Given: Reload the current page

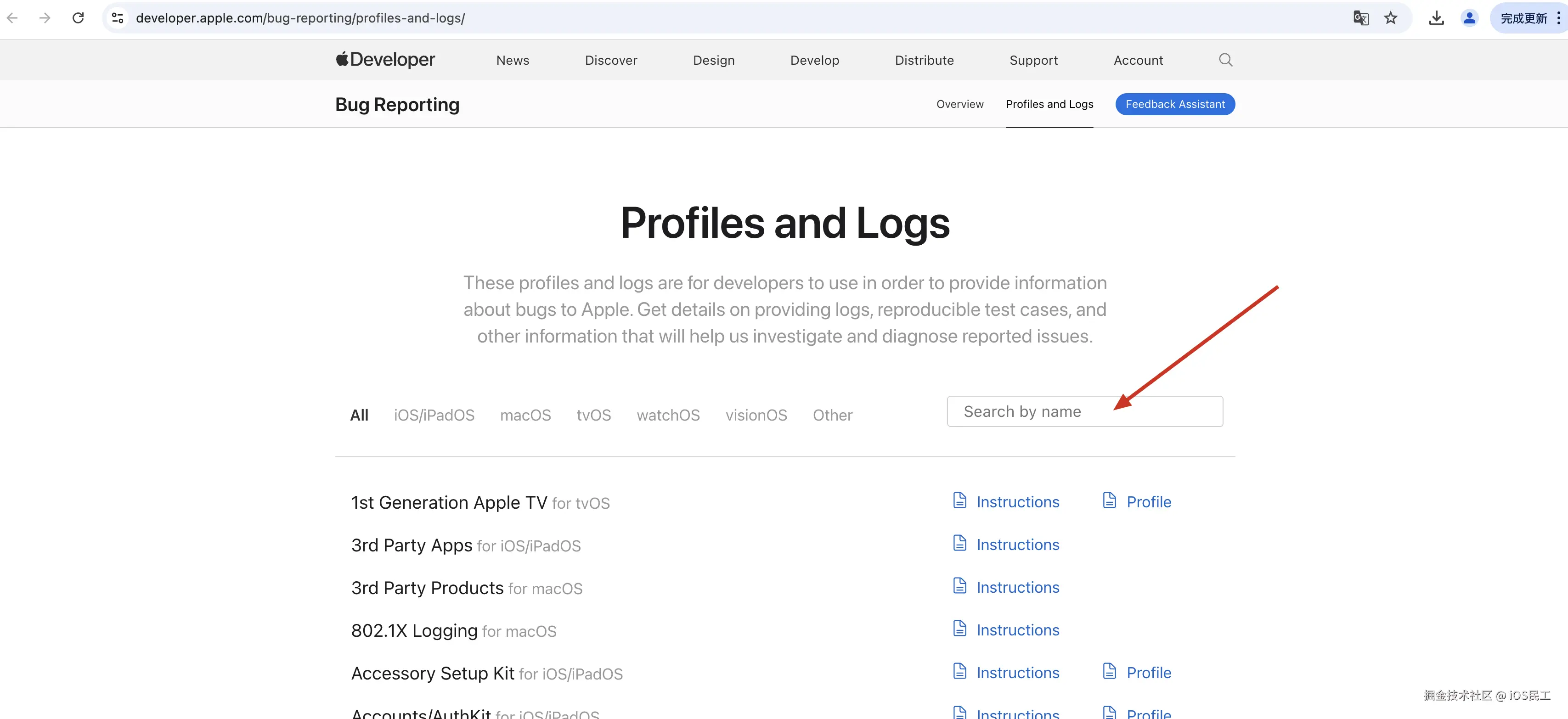Looking at the screenshot, I should point(78,18).
